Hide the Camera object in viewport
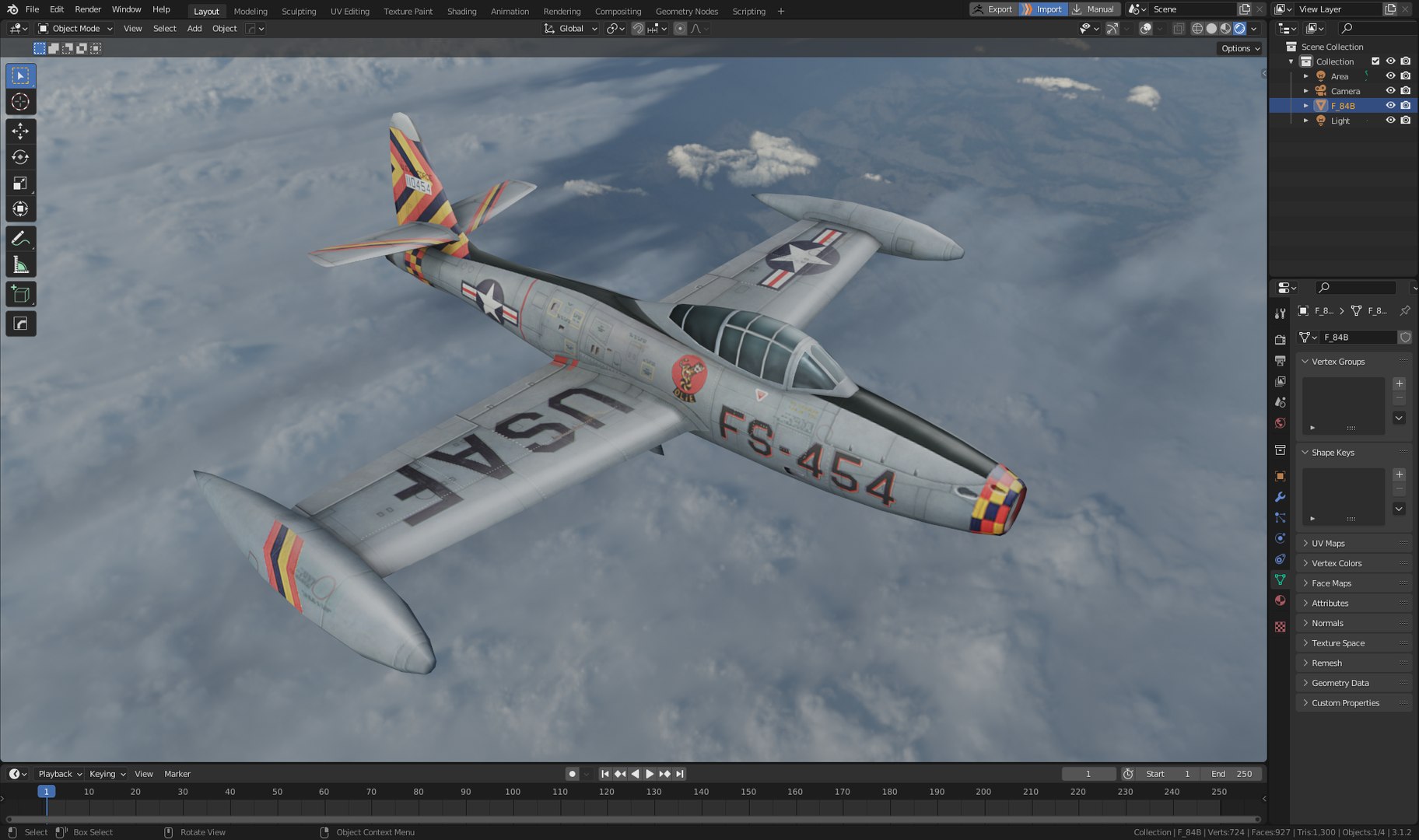The image size is (1419, 840). (x=1390, y=91)
